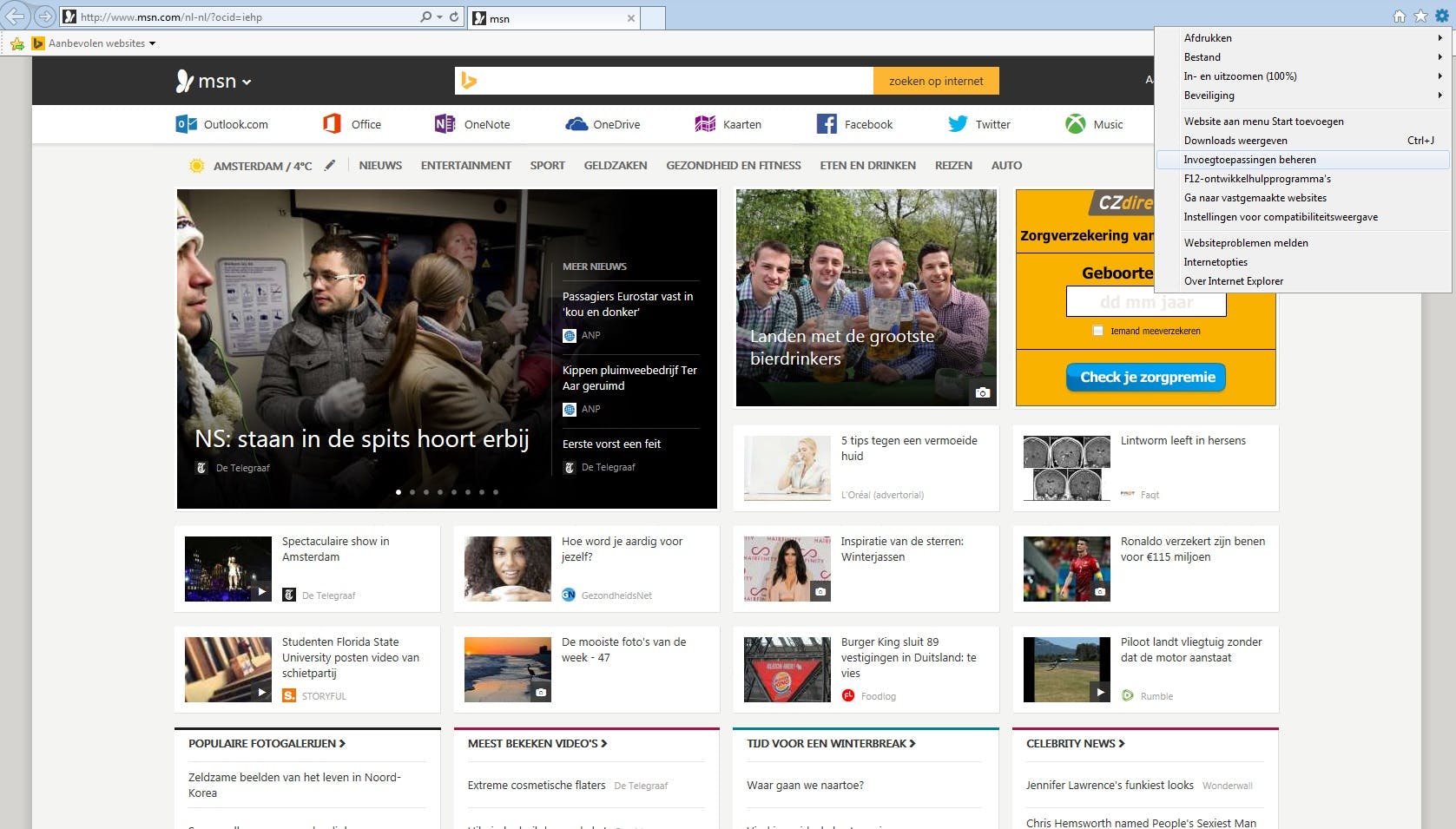The image size is (1456, 829).
Task: Click the msn butterfly logo
Action: click(x=184, y=81)
